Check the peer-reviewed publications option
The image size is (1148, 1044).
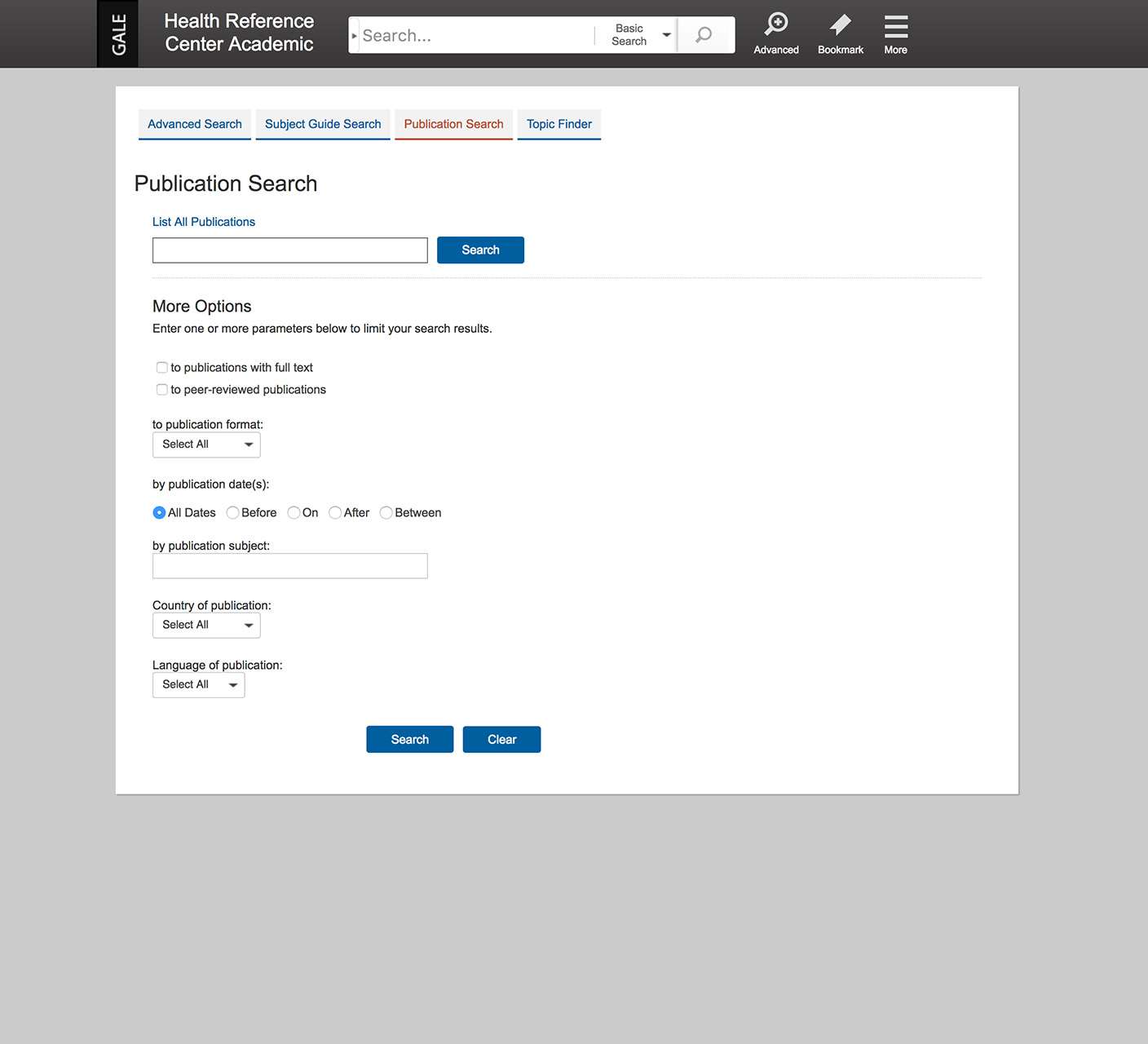point(162,390)
